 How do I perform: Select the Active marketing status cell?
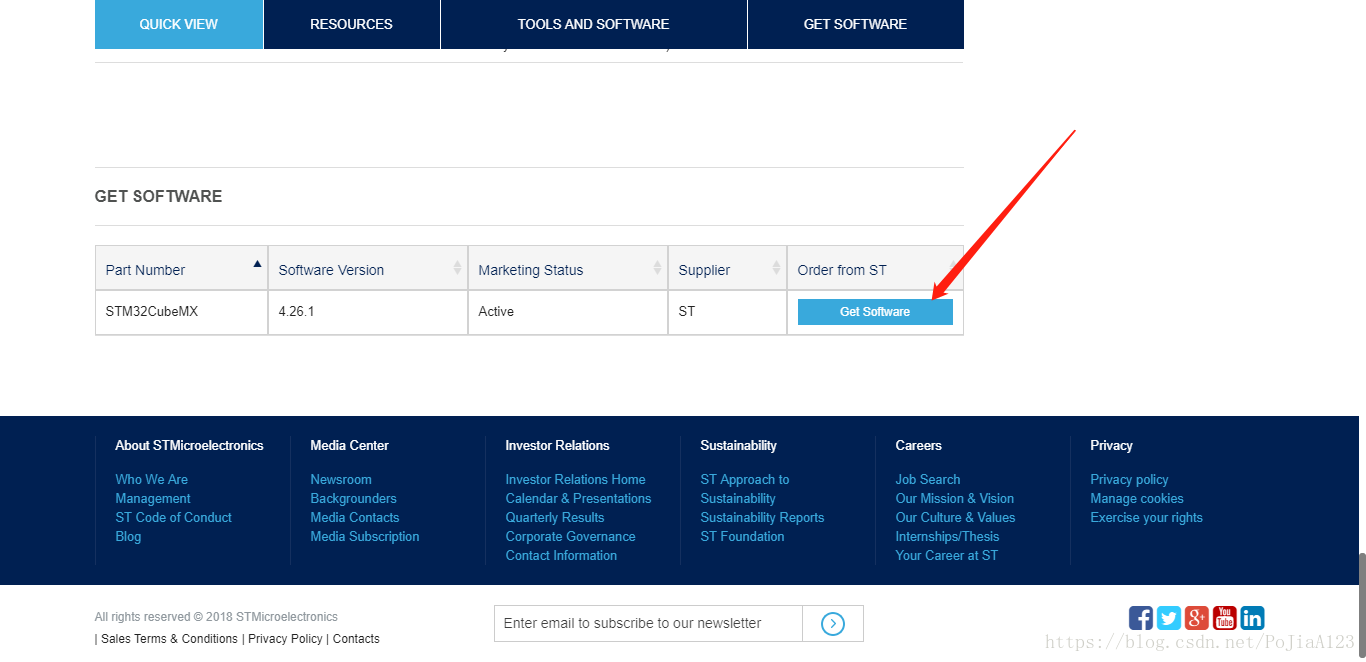(x=568, y=313)
